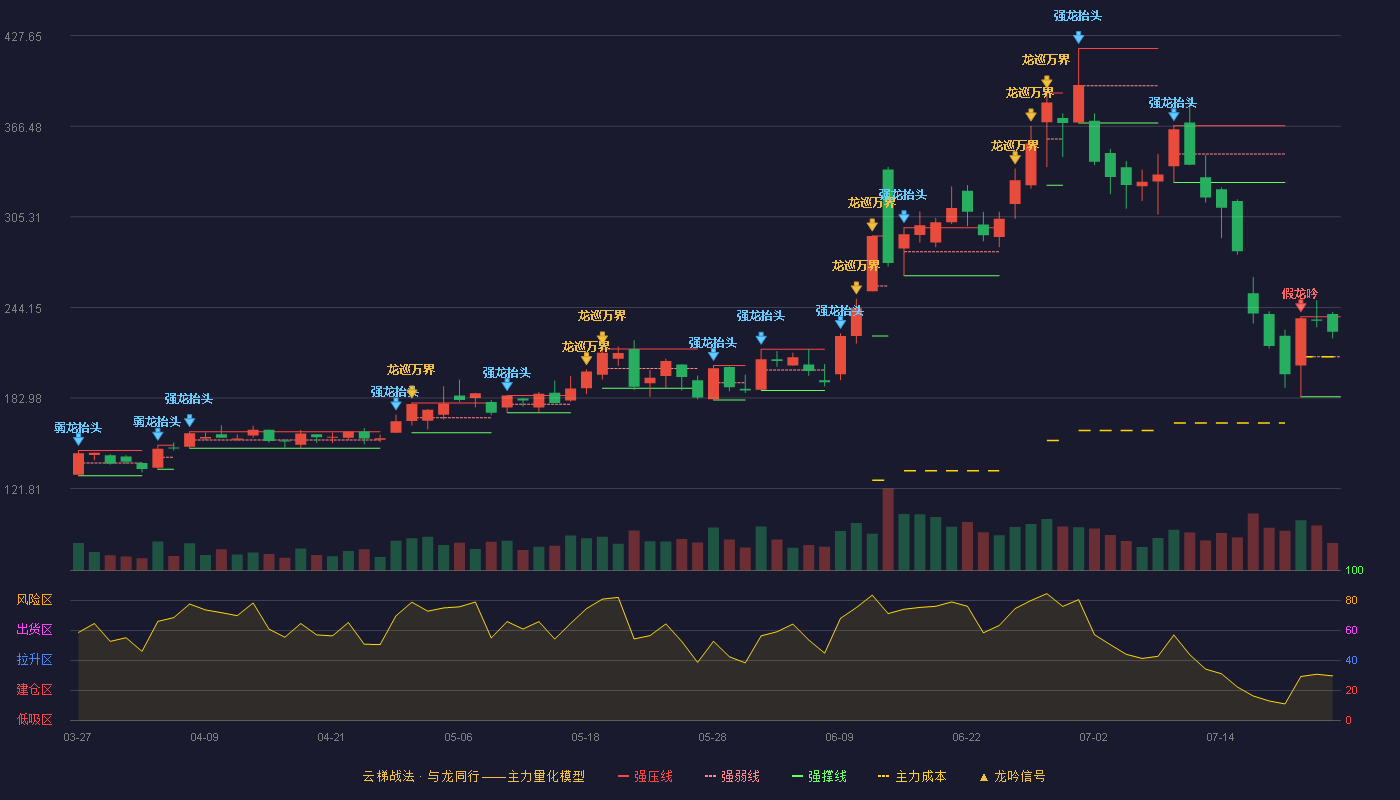Select the 拉升区 zone label
This screenshot has height=800, width=1400.
(34, 660)
